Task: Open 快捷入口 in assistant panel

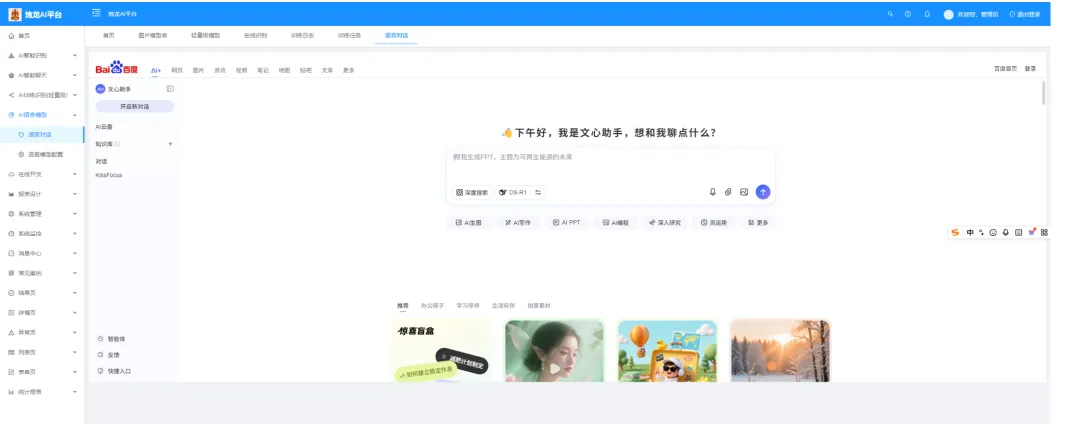Action: click(x=114, y=371)
